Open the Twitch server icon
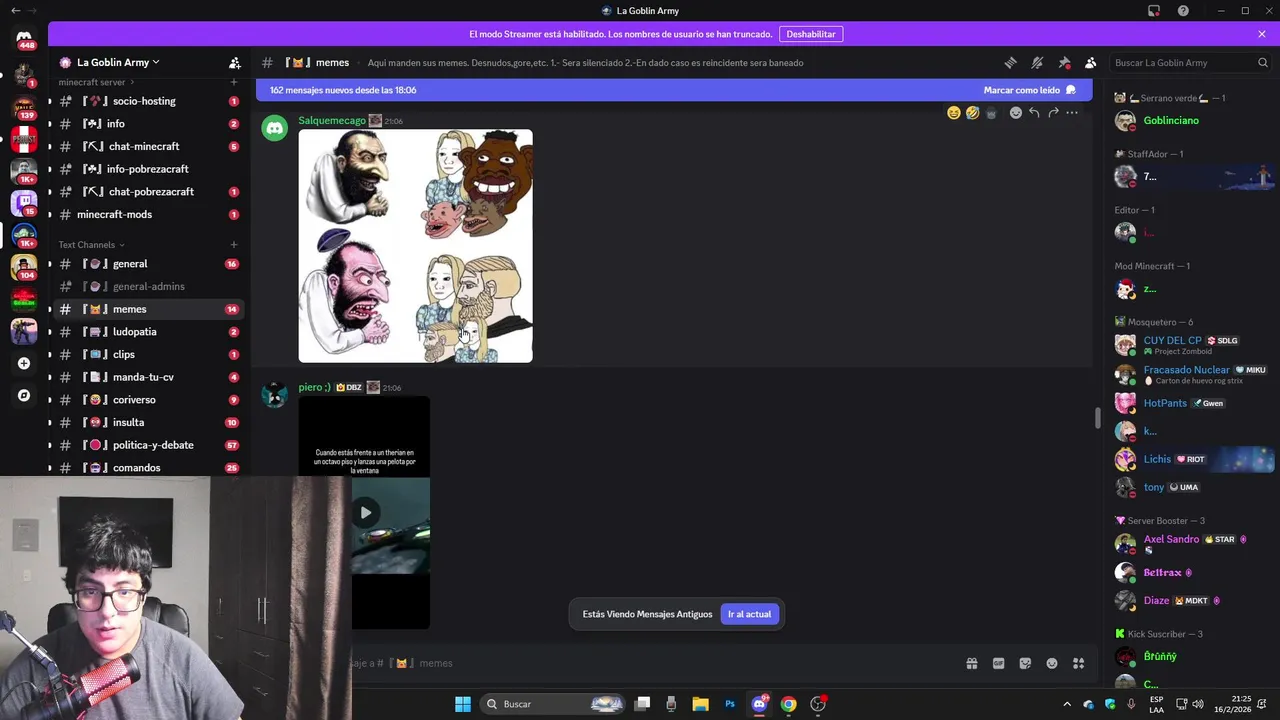 [x=24, y=202]
